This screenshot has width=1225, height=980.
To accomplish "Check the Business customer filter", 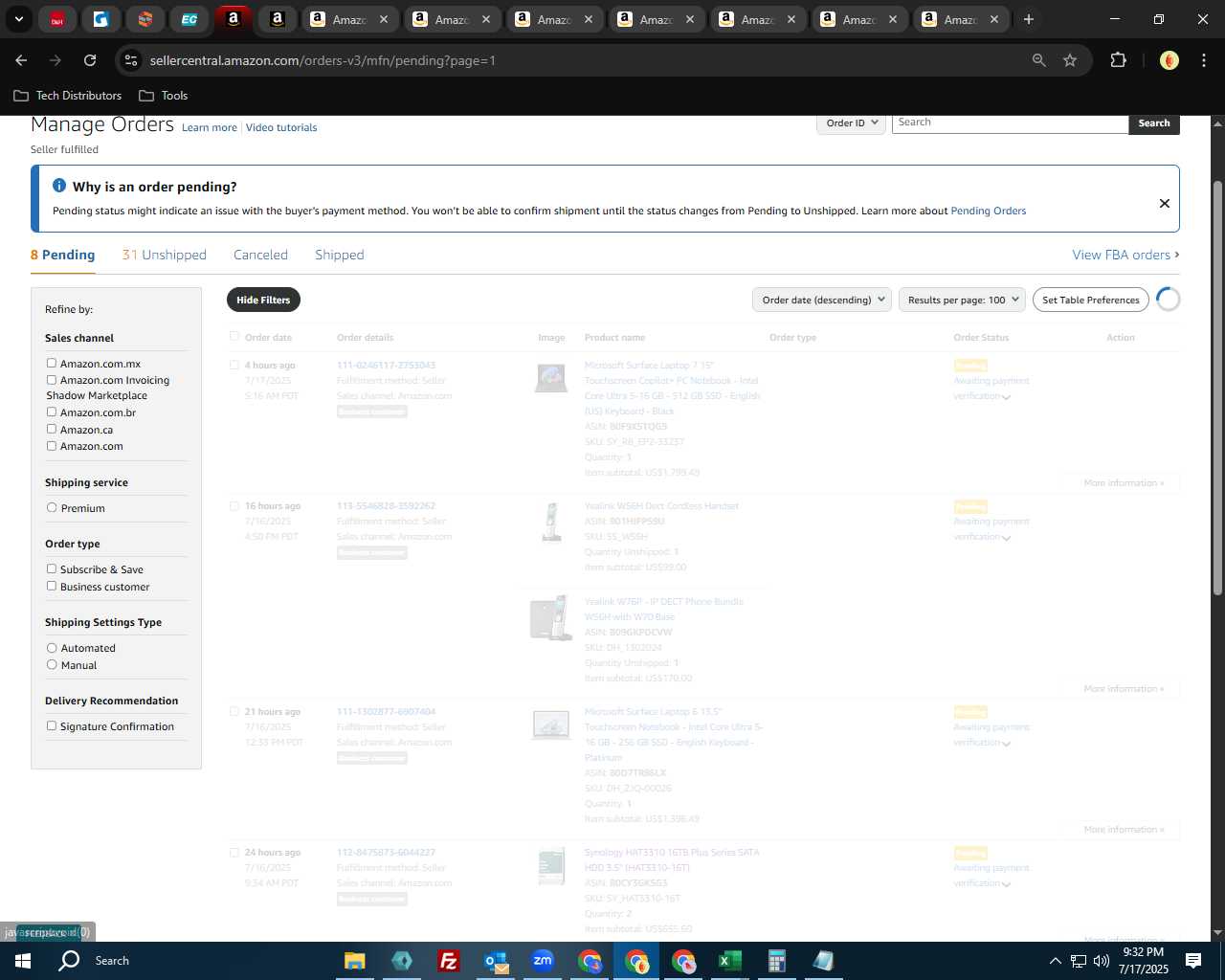I will 52,586.
